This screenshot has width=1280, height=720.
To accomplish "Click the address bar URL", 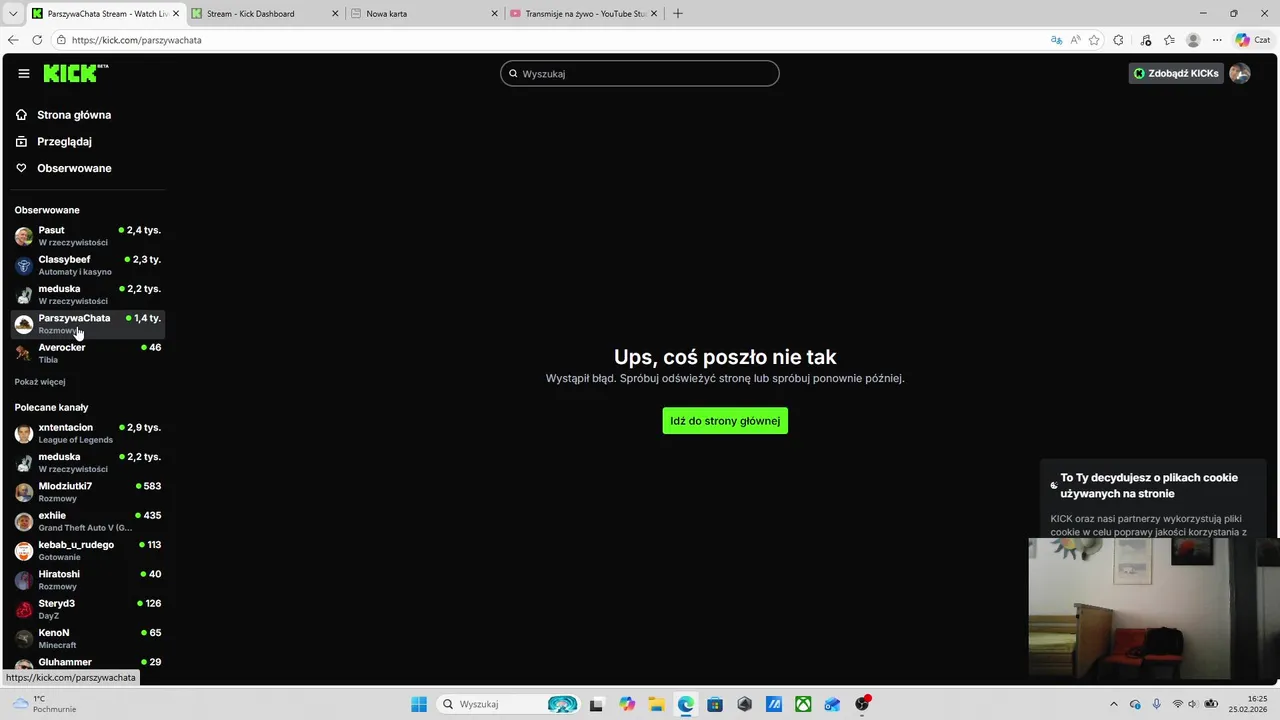I will pos(137,40).
